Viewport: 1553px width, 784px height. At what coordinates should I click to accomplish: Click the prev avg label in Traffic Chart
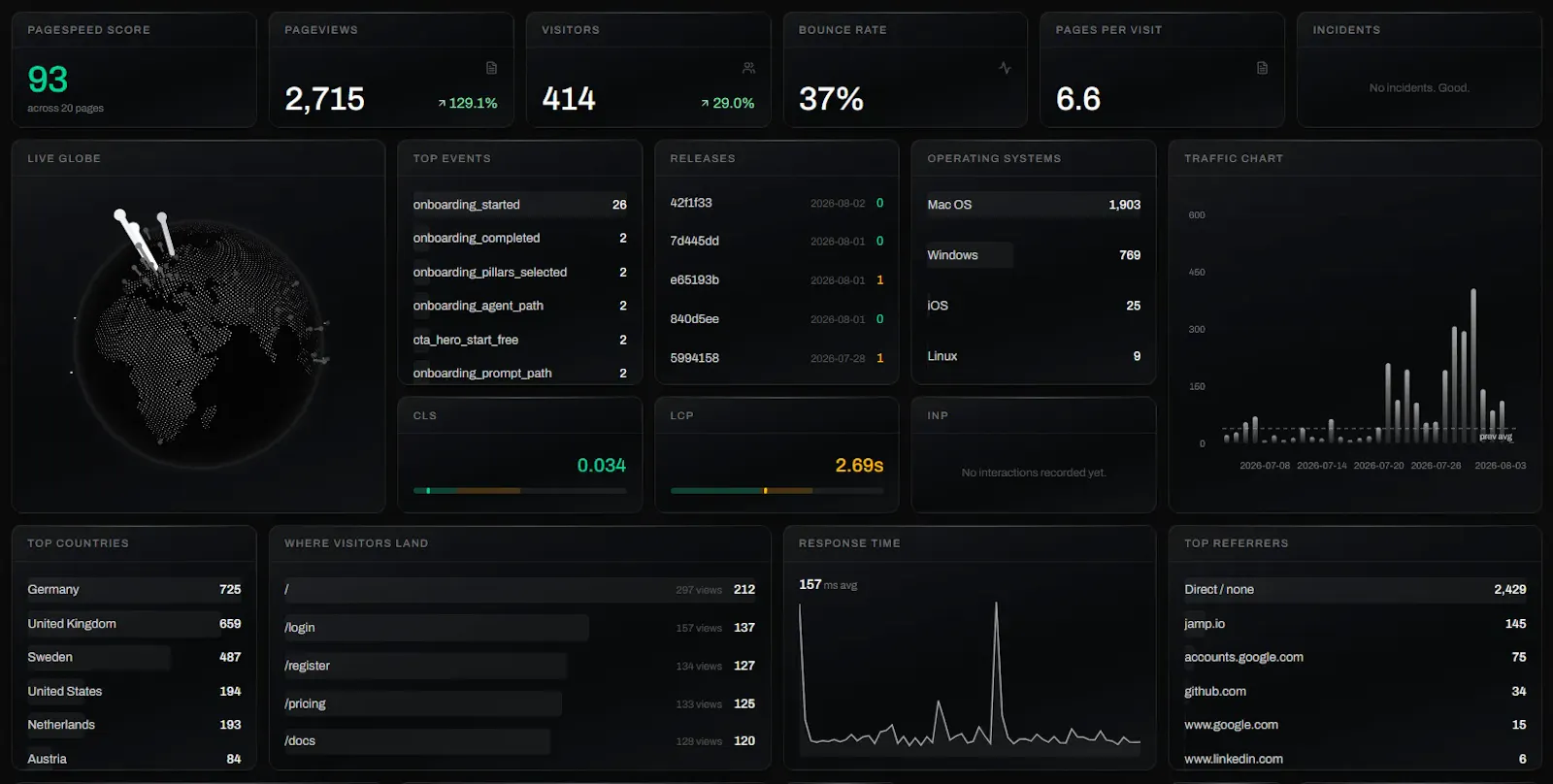click(x=1496, y=437)
